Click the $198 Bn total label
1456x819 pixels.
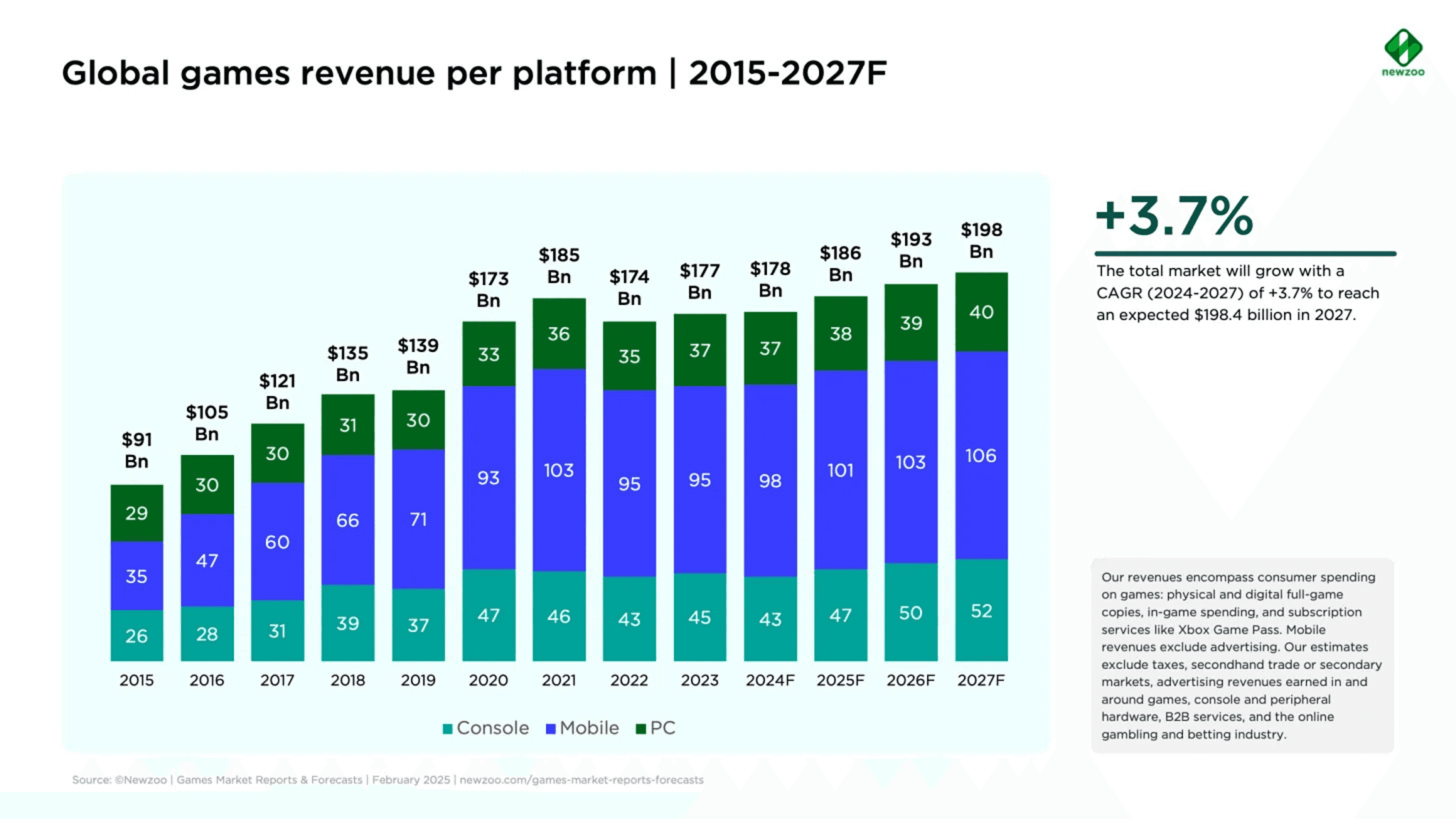point(981,241)
